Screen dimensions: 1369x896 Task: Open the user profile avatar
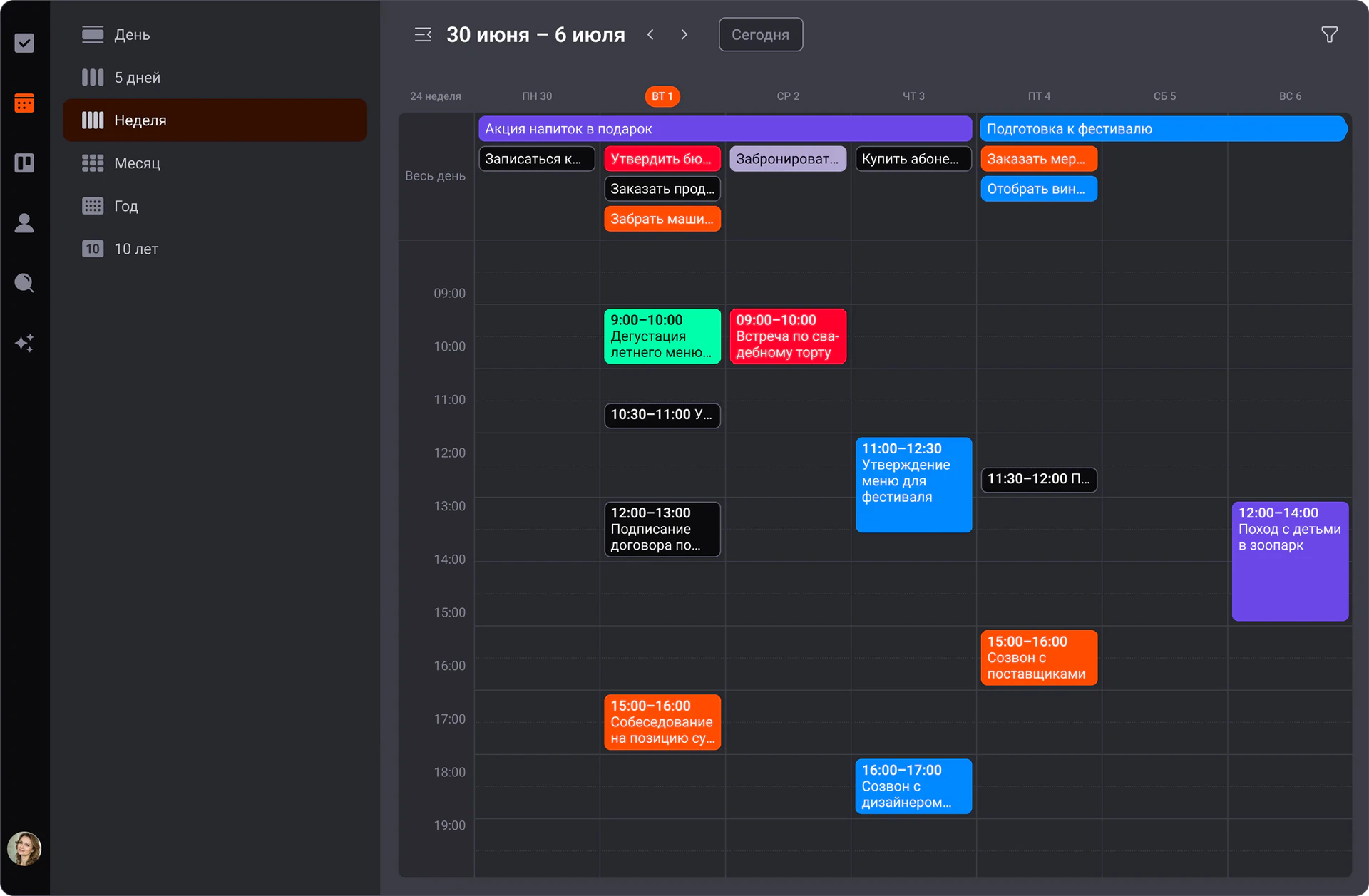[24, 848]
